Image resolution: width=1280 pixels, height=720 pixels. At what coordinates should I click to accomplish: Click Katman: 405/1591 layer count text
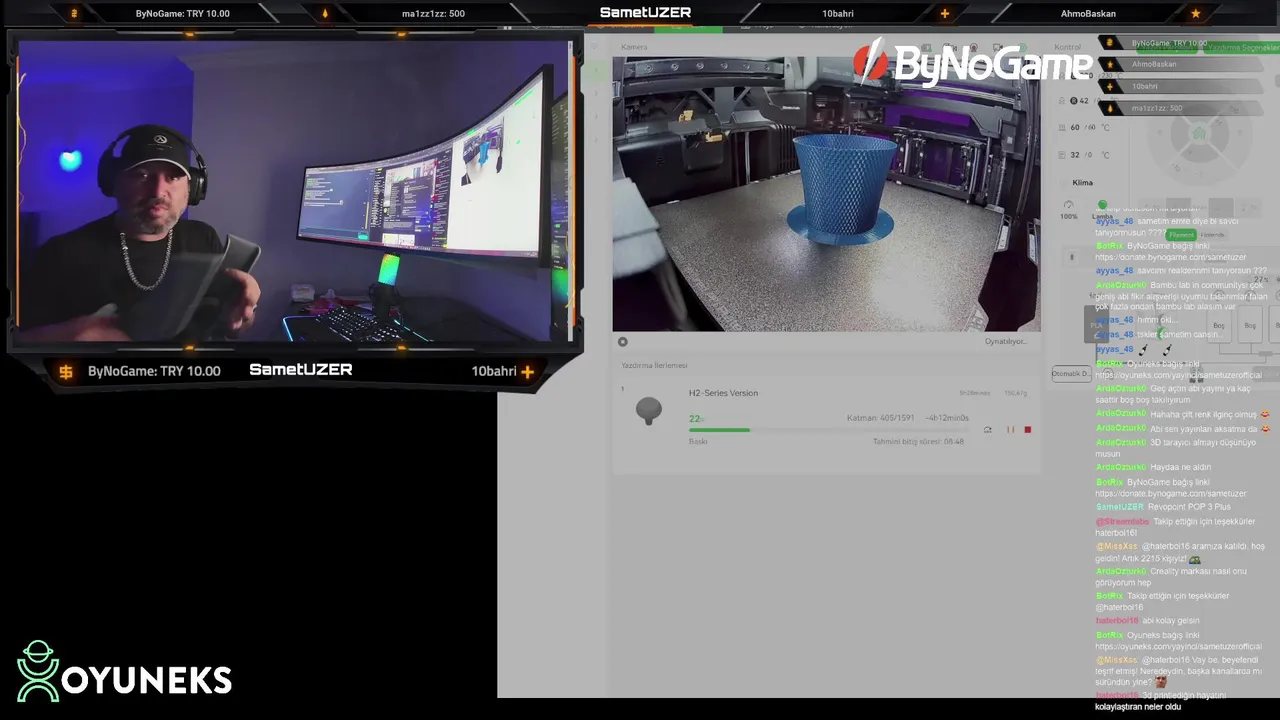click(882, 418)
